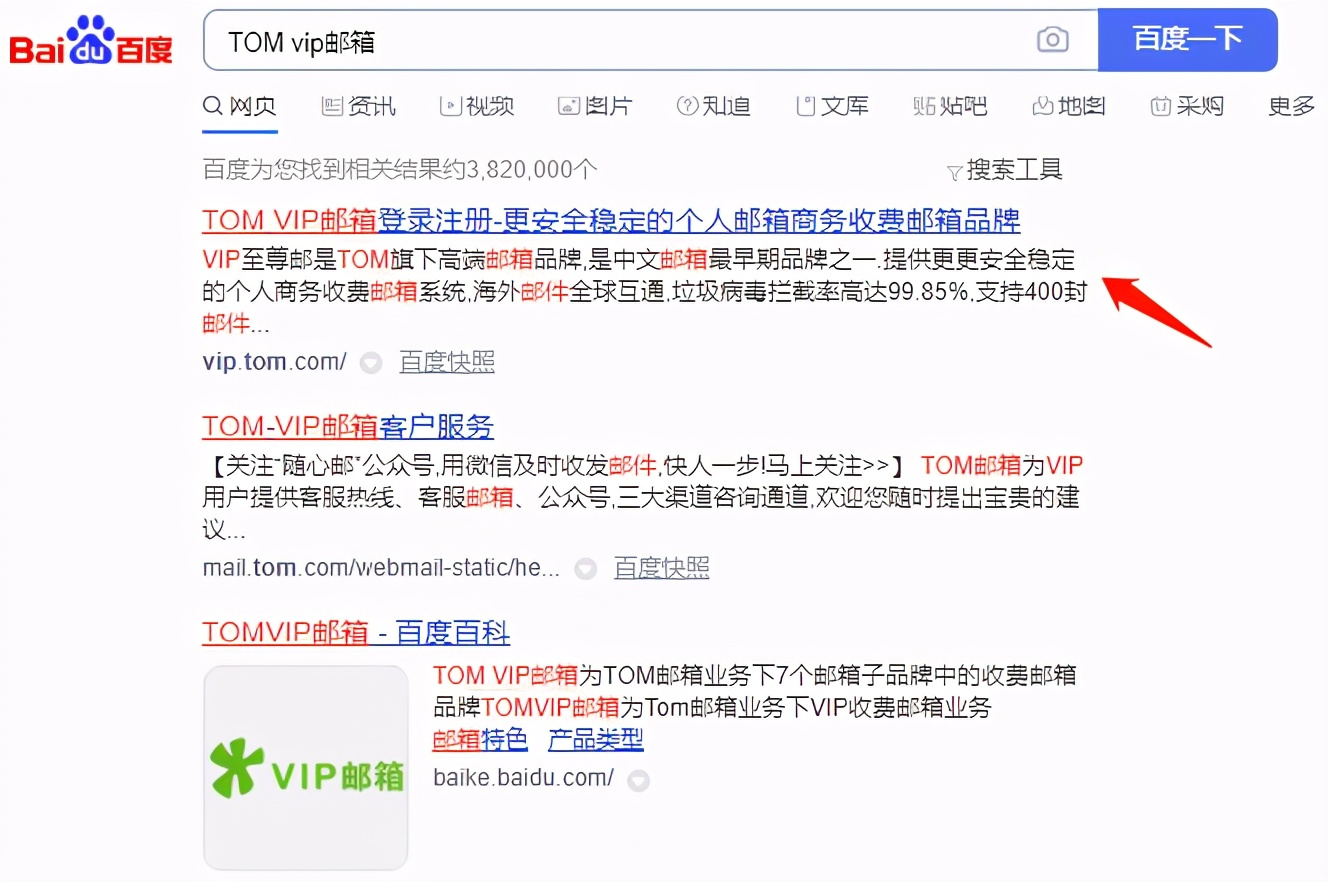This screenshot has width=1328, height=882.
Task: Select the 网页 tab
Action: click(x=240, y=106)
